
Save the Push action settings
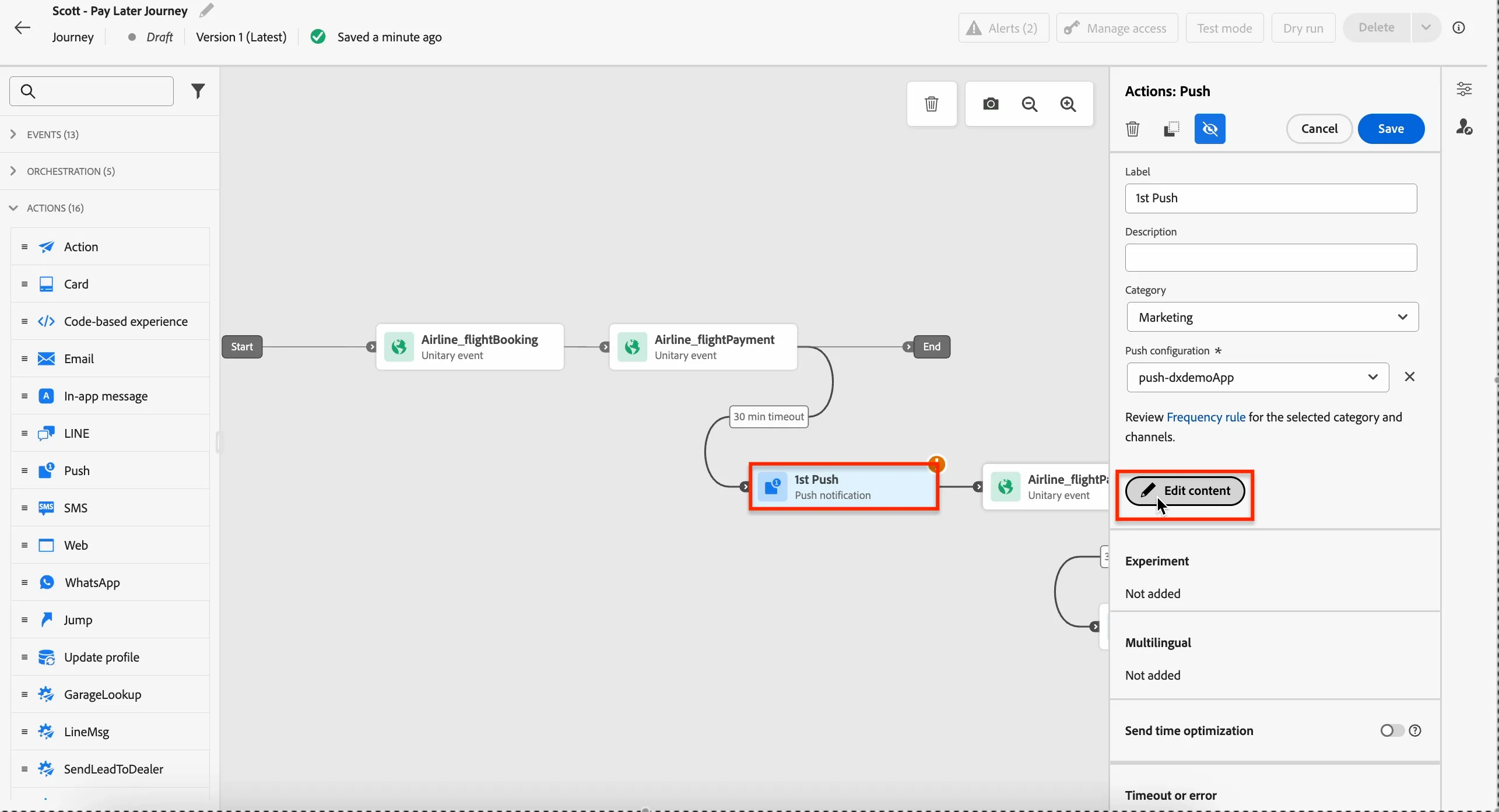coord(1391,129)
